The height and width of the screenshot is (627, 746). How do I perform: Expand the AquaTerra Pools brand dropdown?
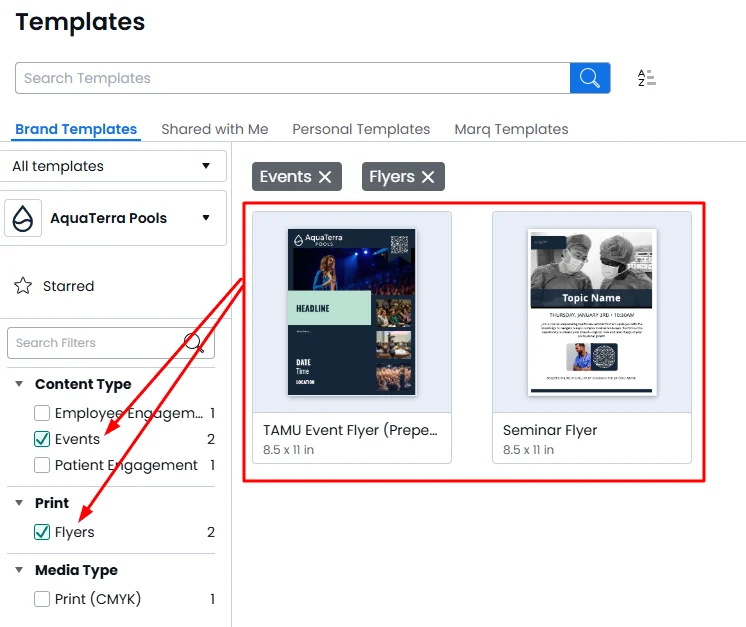click(206, 218)
